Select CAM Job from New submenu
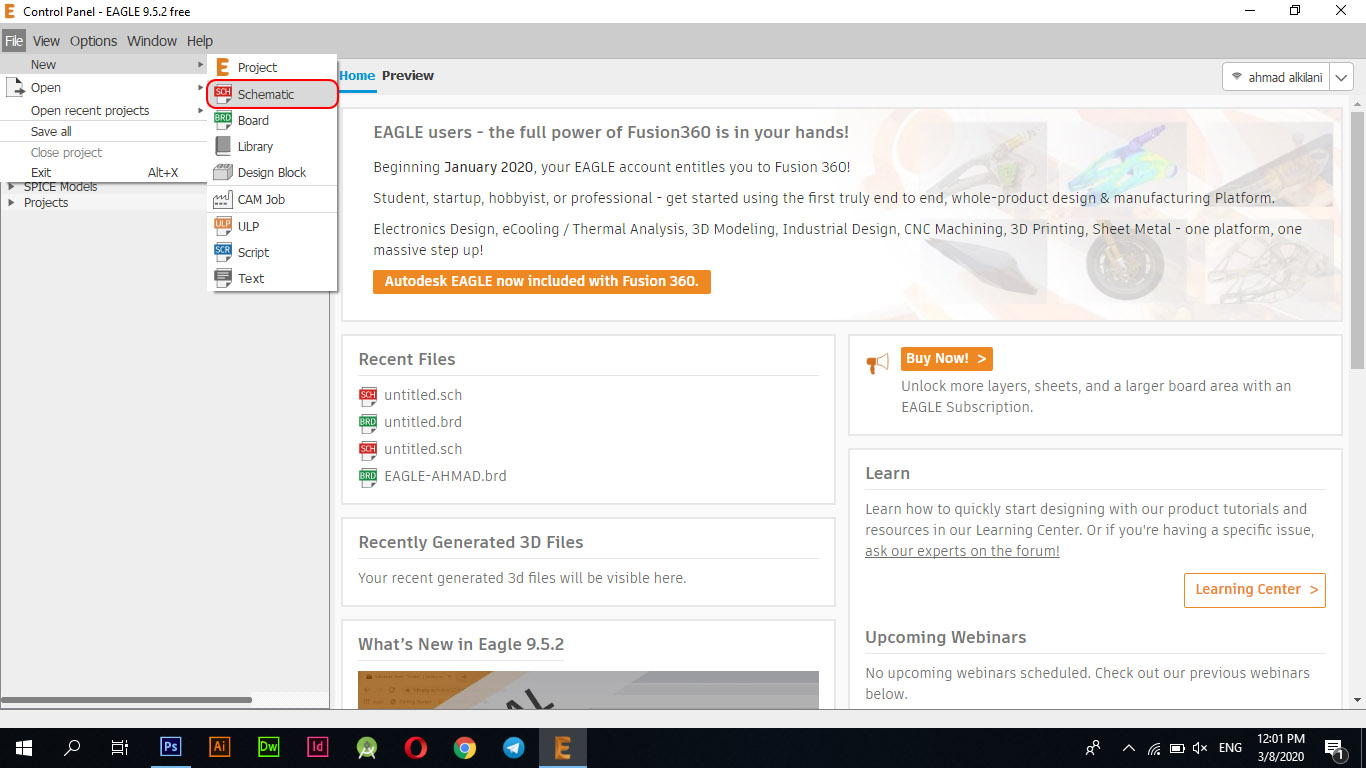 point(272,199)
